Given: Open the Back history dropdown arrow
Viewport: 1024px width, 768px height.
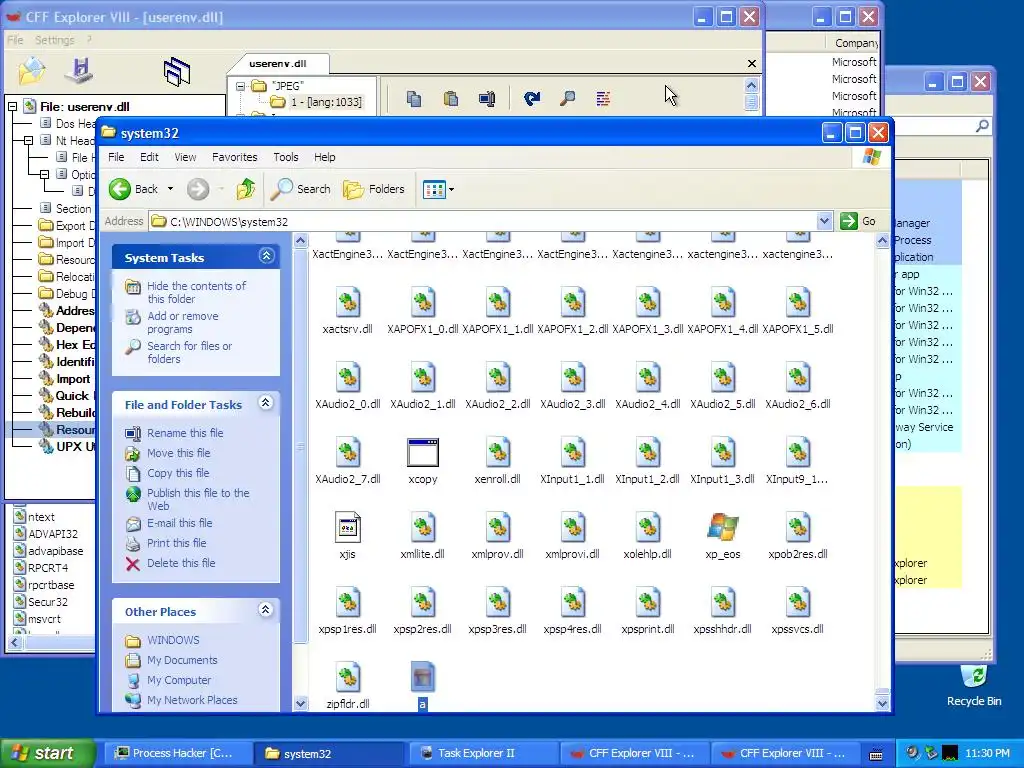Looking at the screenshot, I should (x=170, y=189).
